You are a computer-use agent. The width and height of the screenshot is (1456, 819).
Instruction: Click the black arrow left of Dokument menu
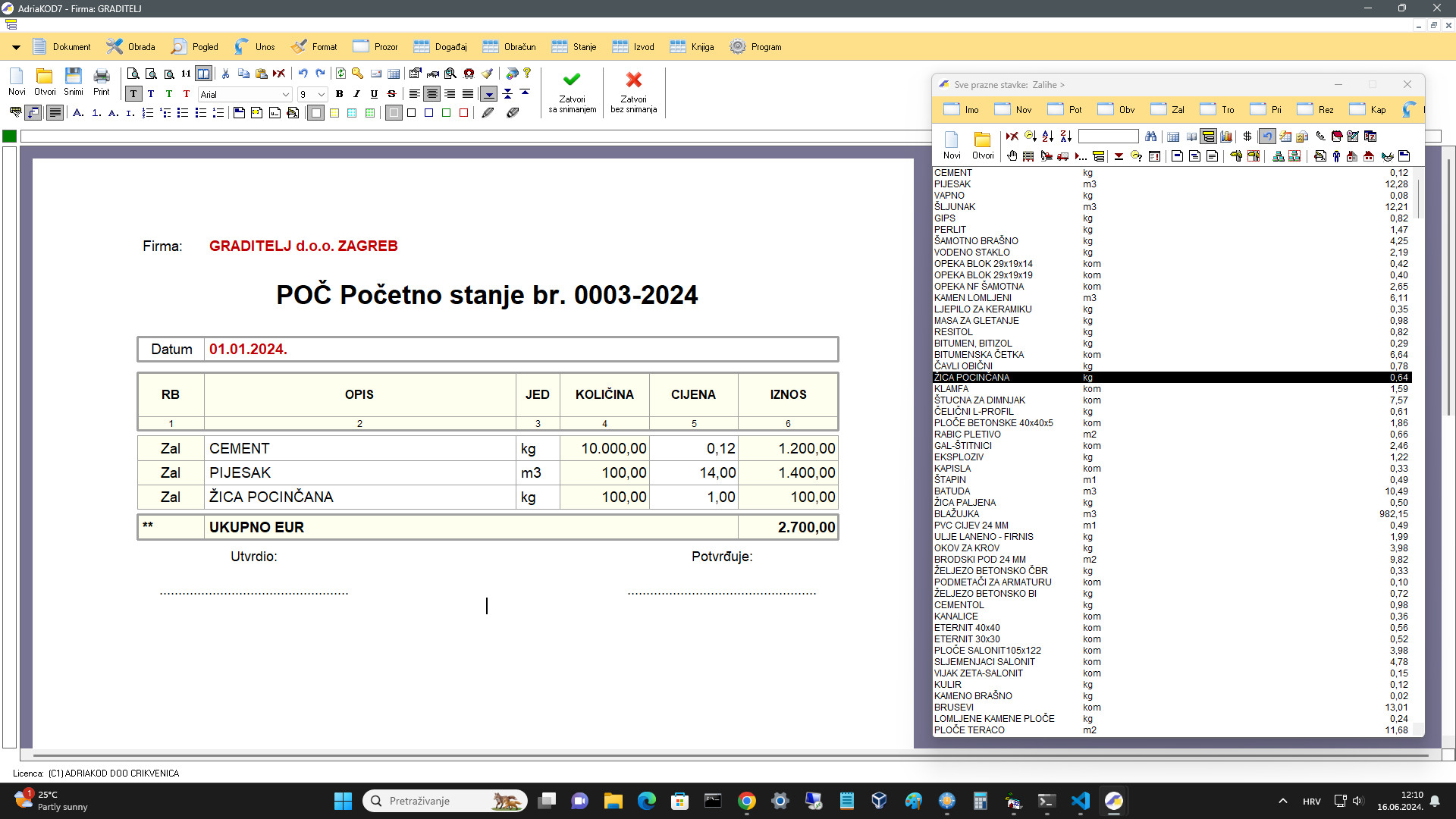point(15,47)
